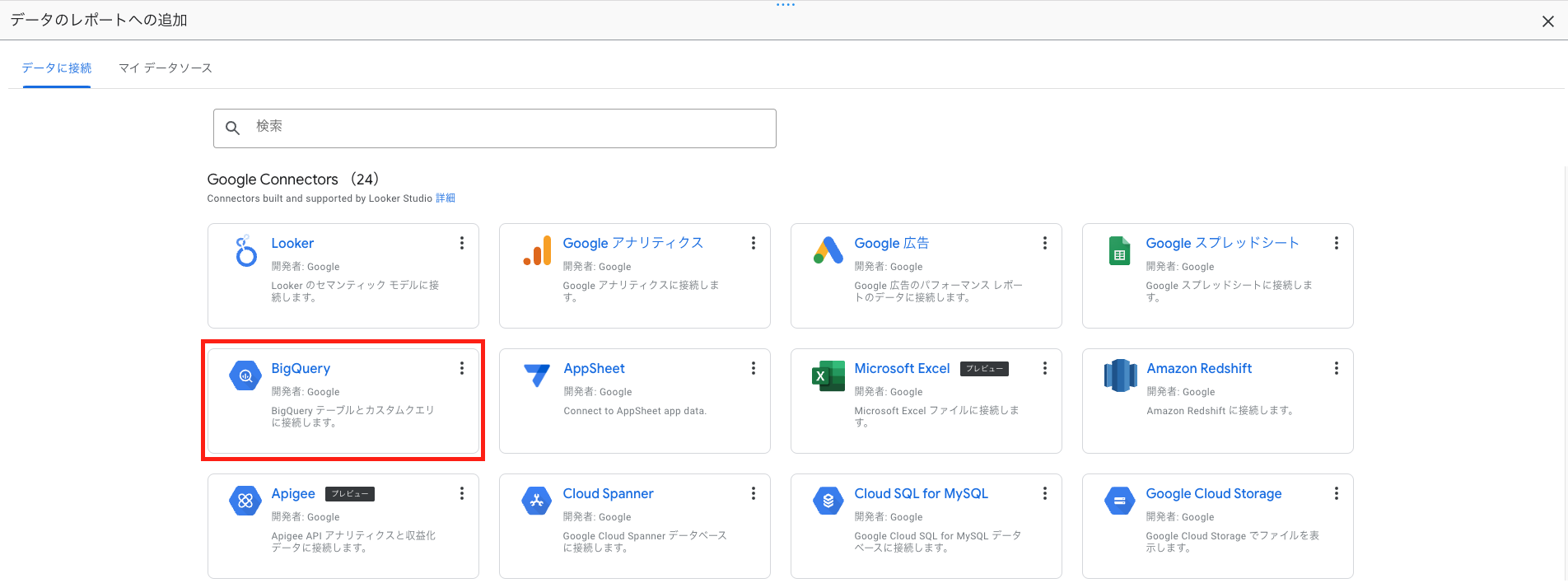Image resolution: width=1568 pixels, height=583 pixels.
Task: Select the Cloud Spanner connector title
Action: pos(608,493)
